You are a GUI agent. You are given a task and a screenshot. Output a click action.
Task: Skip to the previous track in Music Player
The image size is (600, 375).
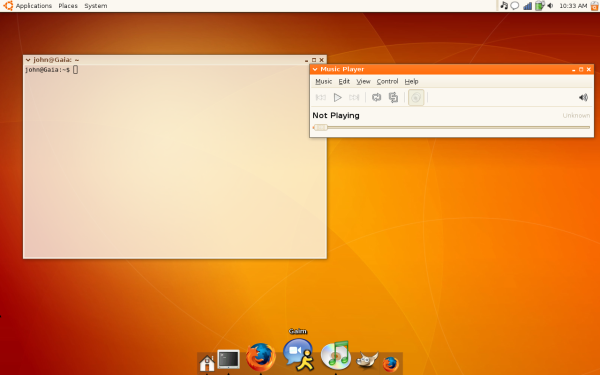pos(321,98)
